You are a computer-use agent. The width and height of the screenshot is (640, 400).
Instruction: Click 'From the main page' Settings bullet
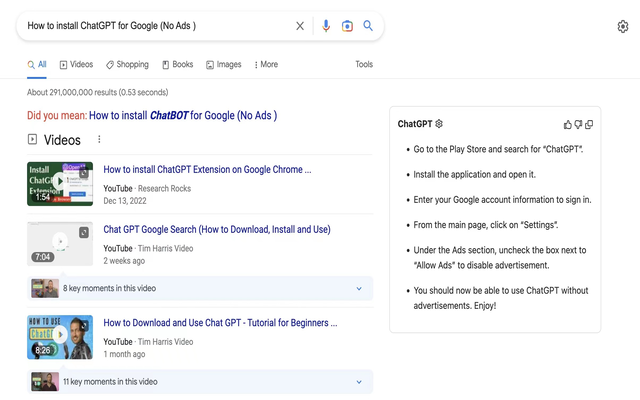pyautogui.click(x=486, y=225)
